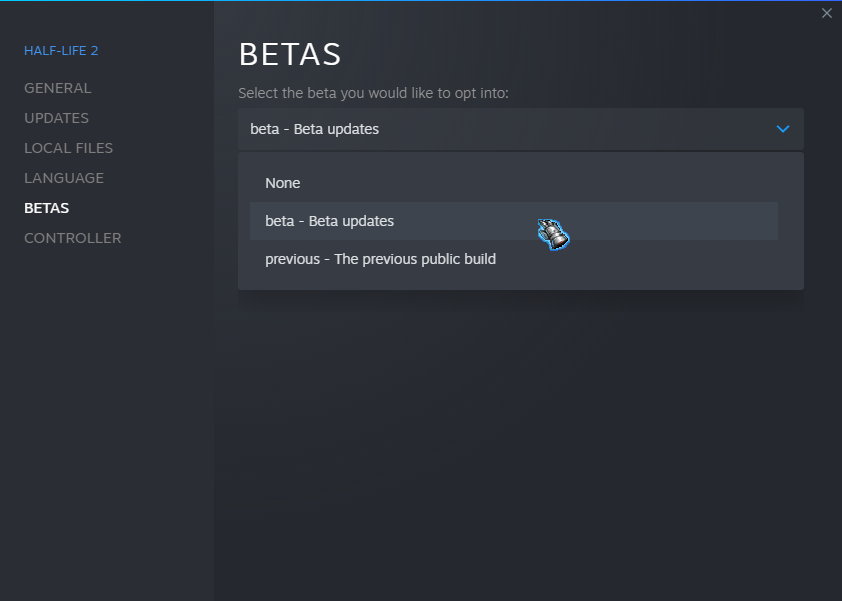Select the BETAS sidebar tab
842x601 pixels.
pos(46,208)
